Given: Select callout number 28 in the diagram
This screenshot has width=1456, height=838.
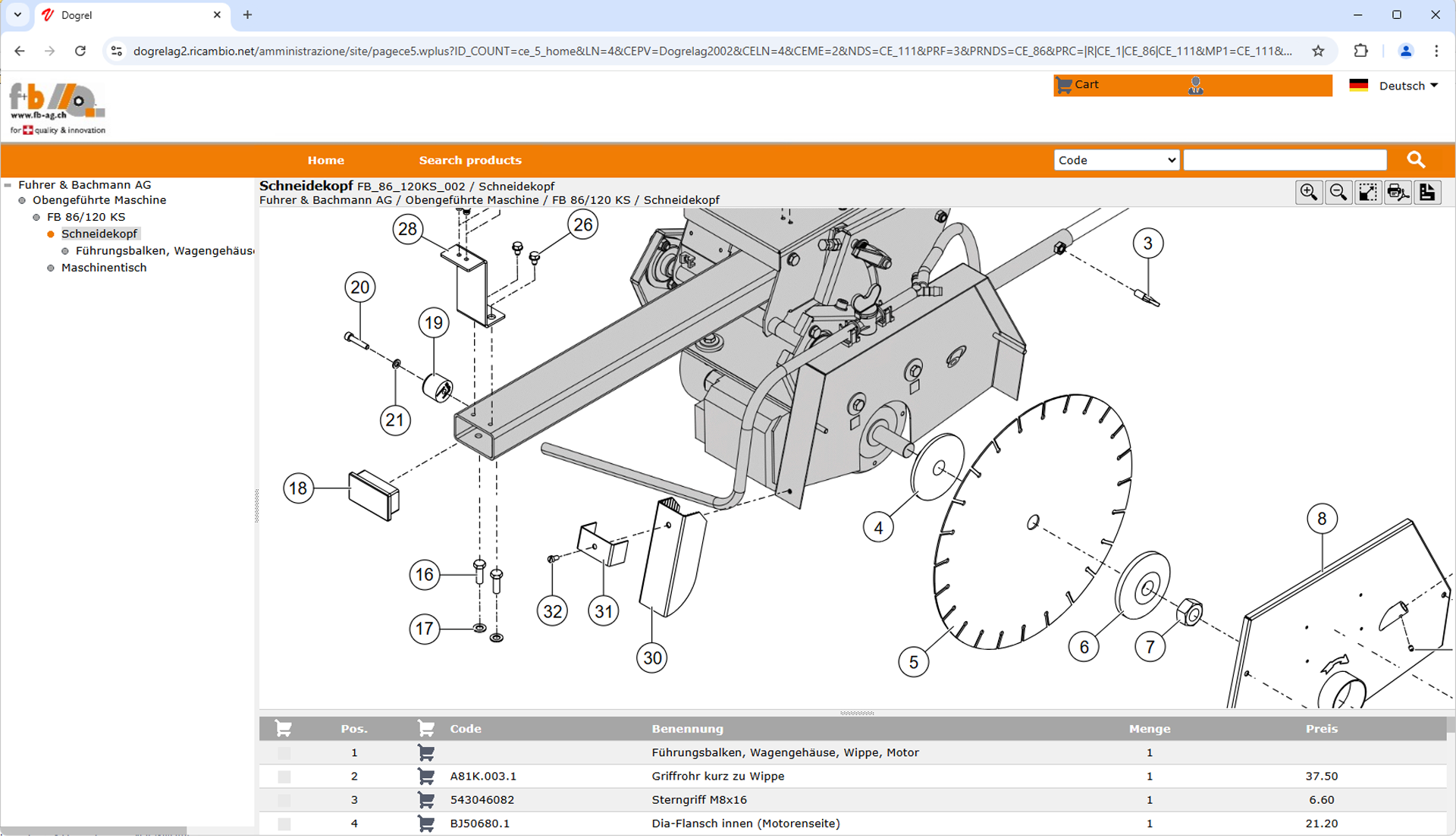Looking at the screenshot, I should point(408,229).
